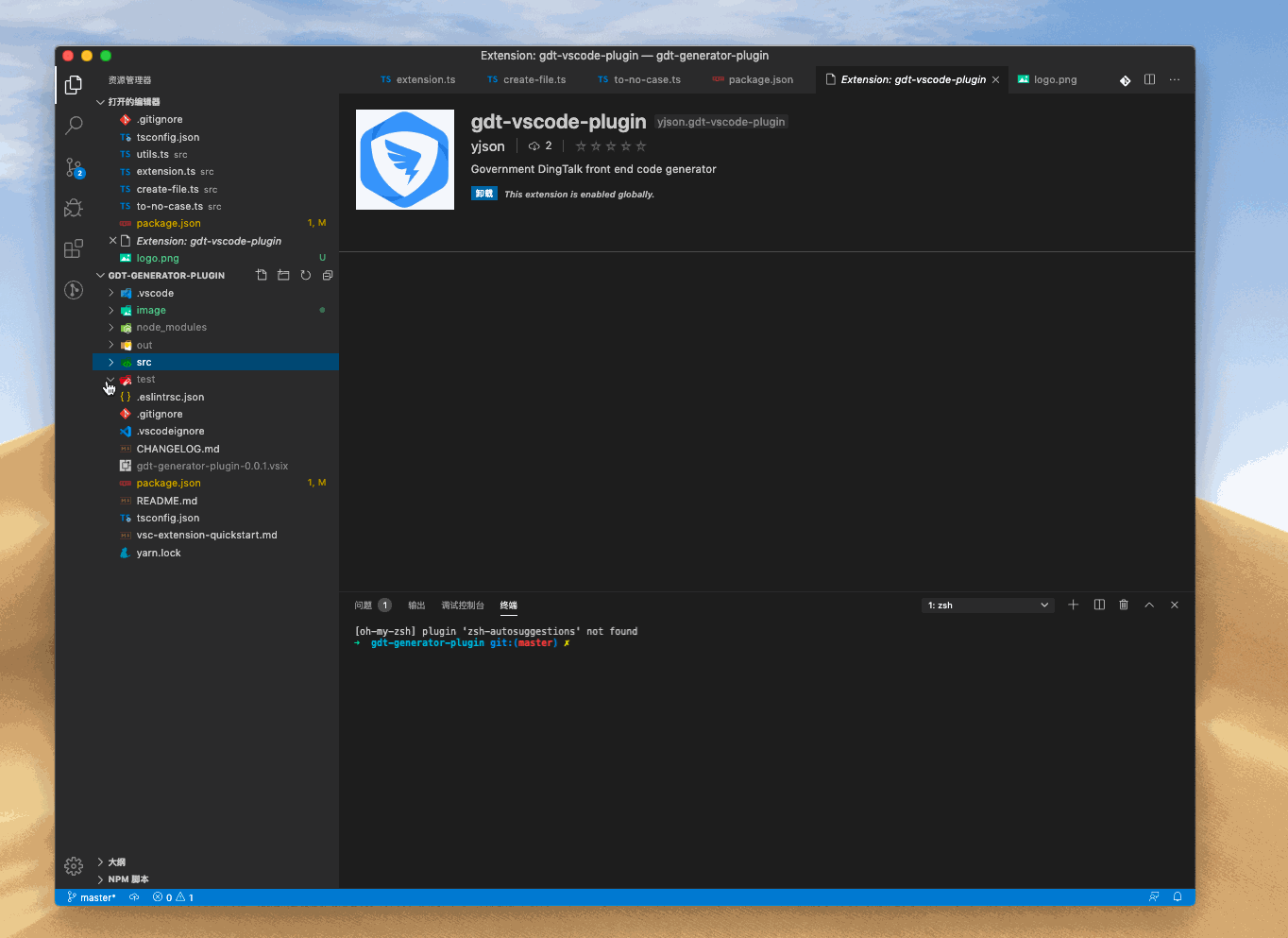1288x938 pixels.
Task: Refresh the explorer file tree
Action: (306, 275)
